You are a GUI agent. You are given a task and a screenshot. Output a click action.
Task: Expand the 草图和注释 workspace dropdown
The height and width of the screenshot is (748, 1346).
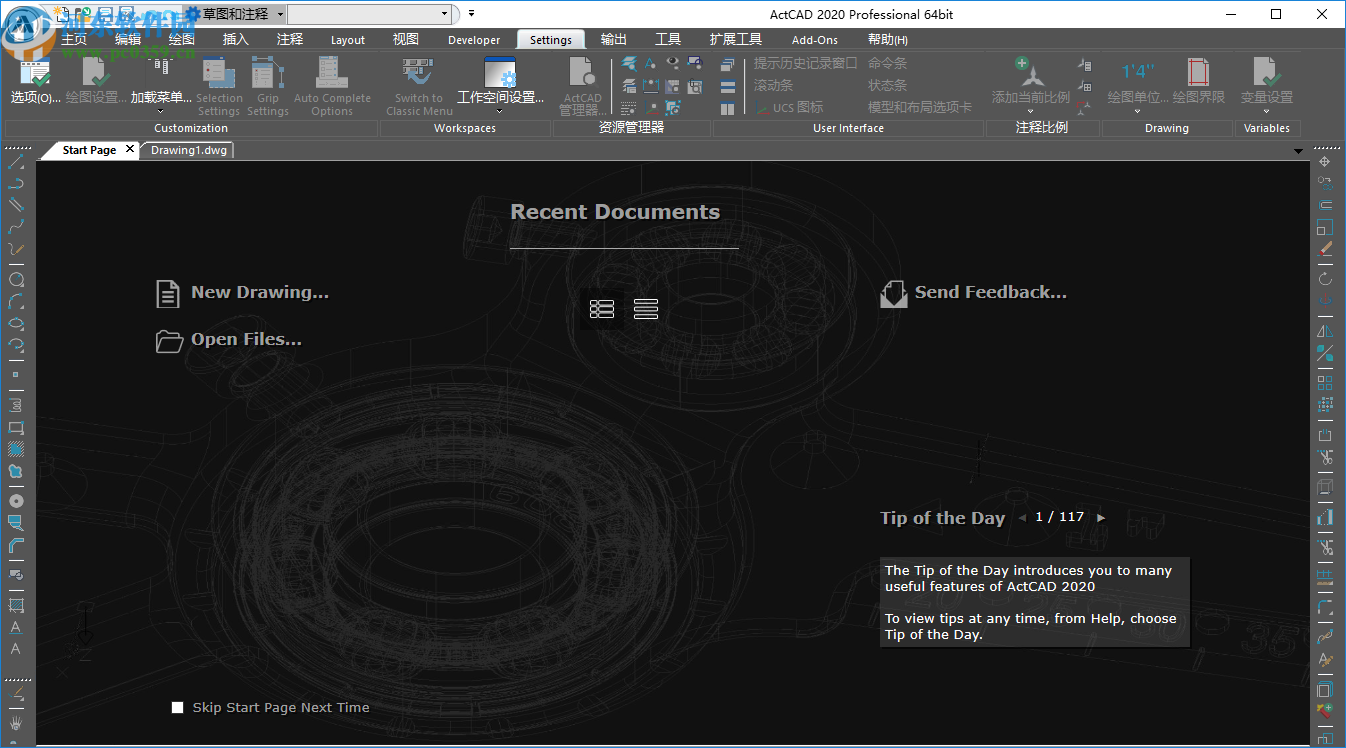tap(280, 14)
